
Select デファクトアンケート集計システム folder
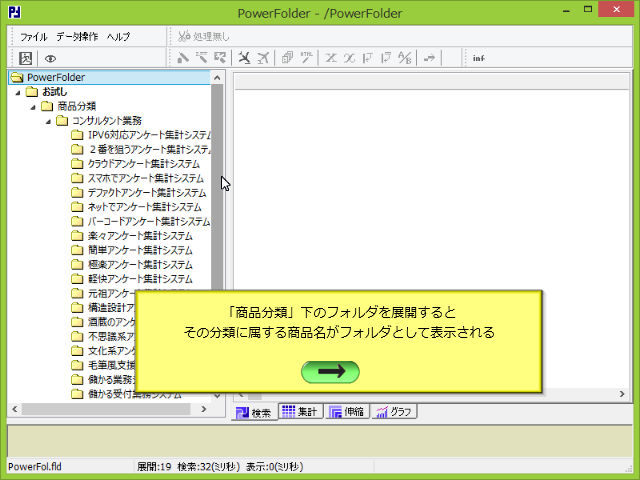click(147, 193)
